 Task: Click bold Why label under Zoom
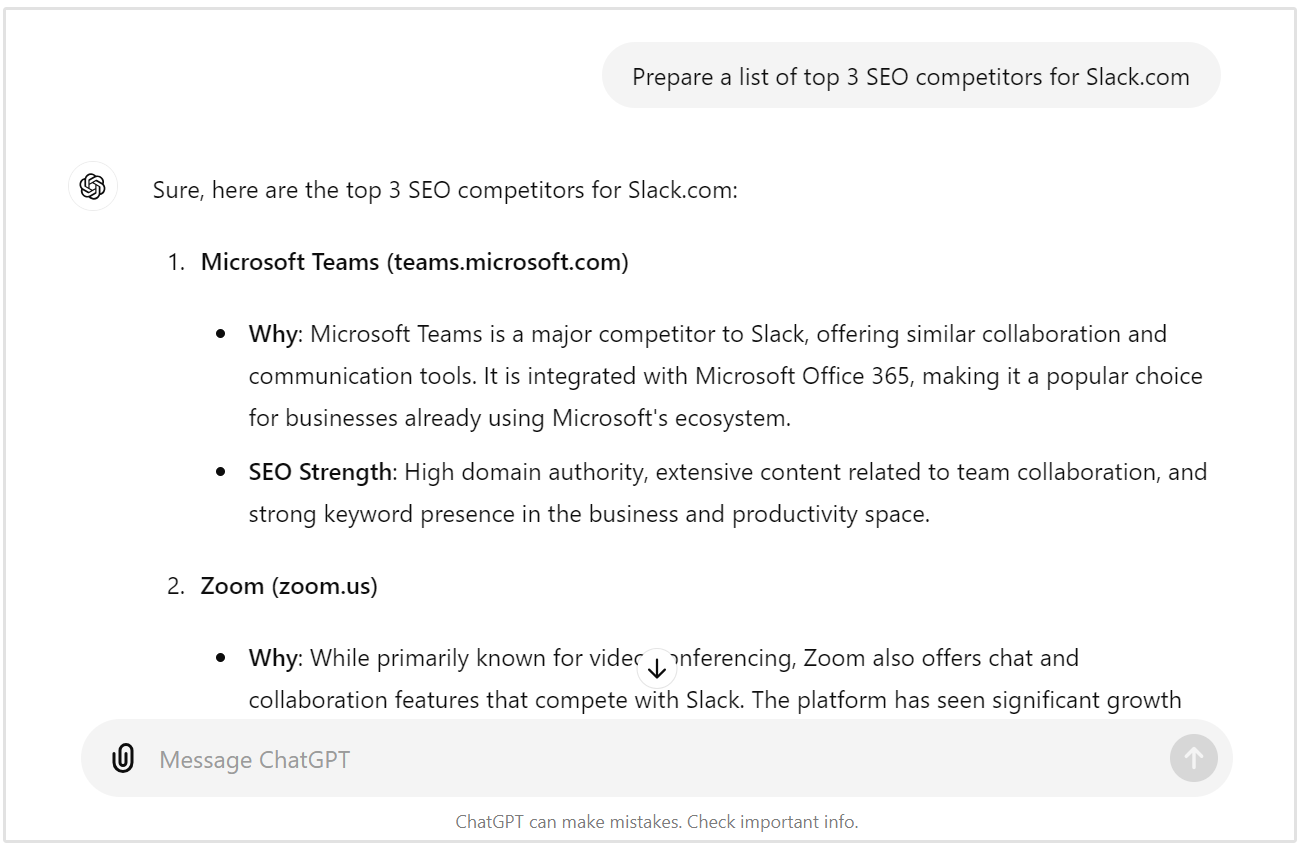[x=273, y=658]
